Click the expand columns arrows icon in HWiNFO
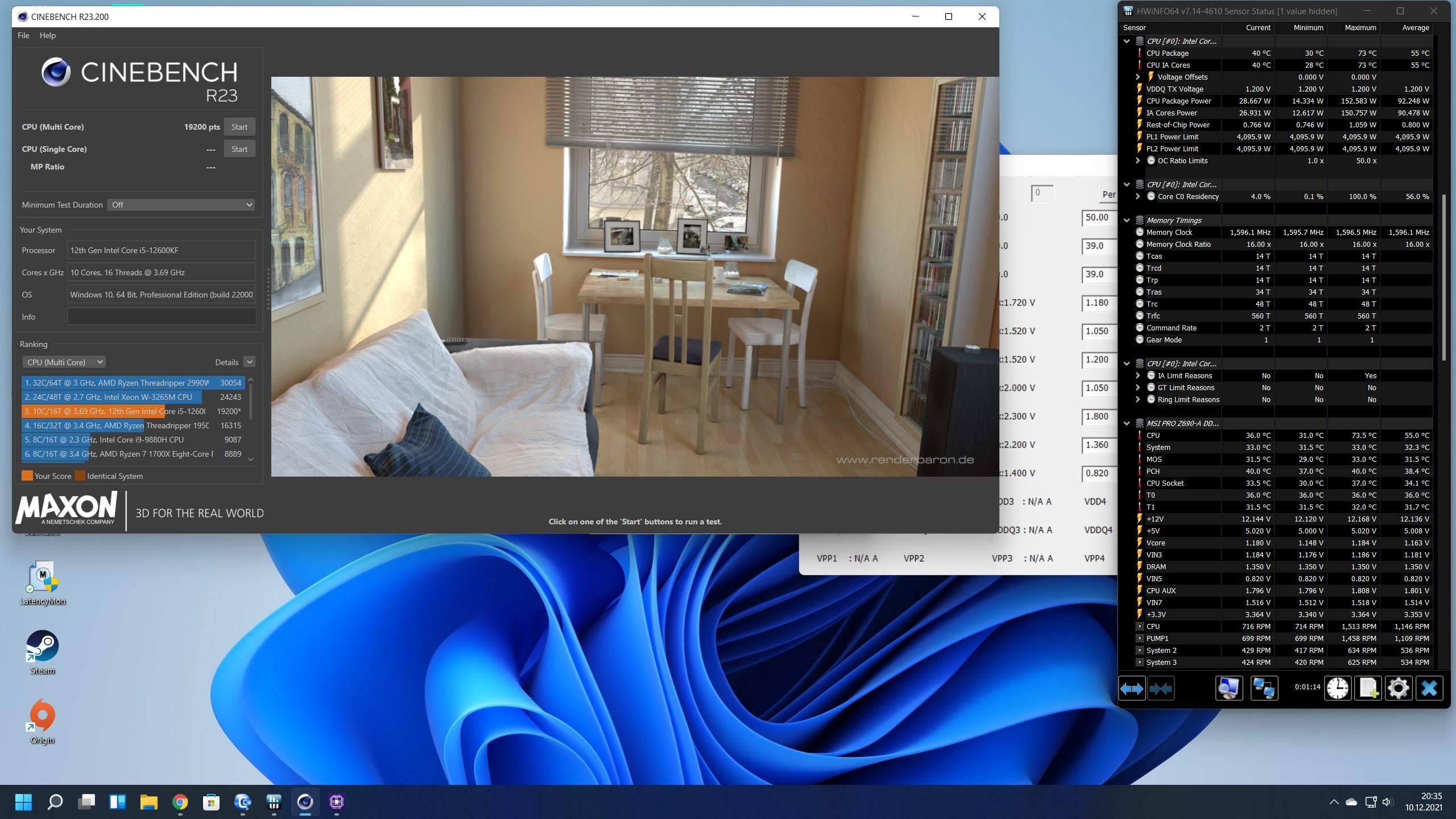1456x819 pixels. [1132, 689]
